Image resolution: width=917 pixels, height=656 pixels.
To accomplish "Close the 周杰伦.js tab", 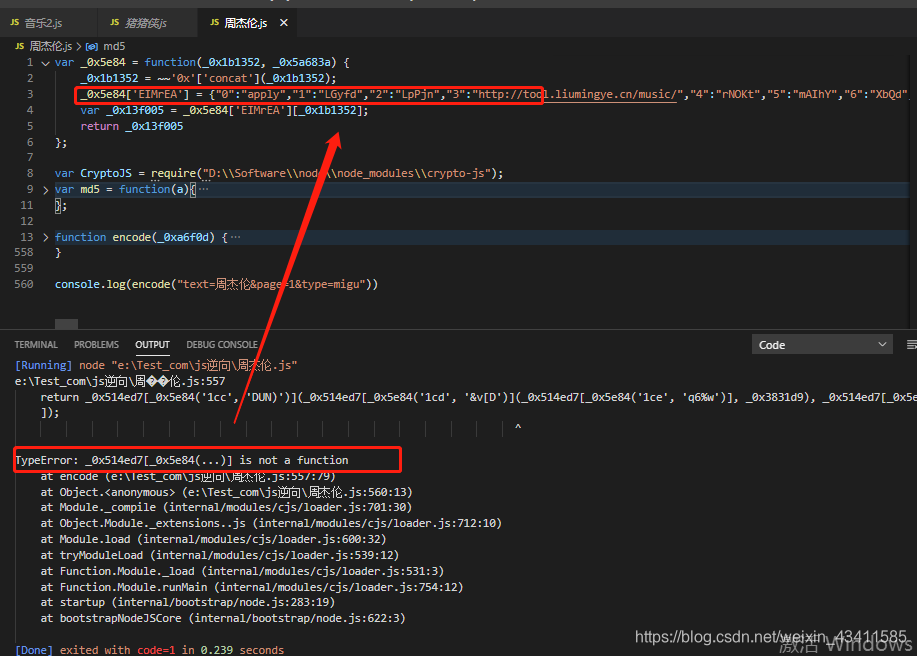I will coord(284,23).
